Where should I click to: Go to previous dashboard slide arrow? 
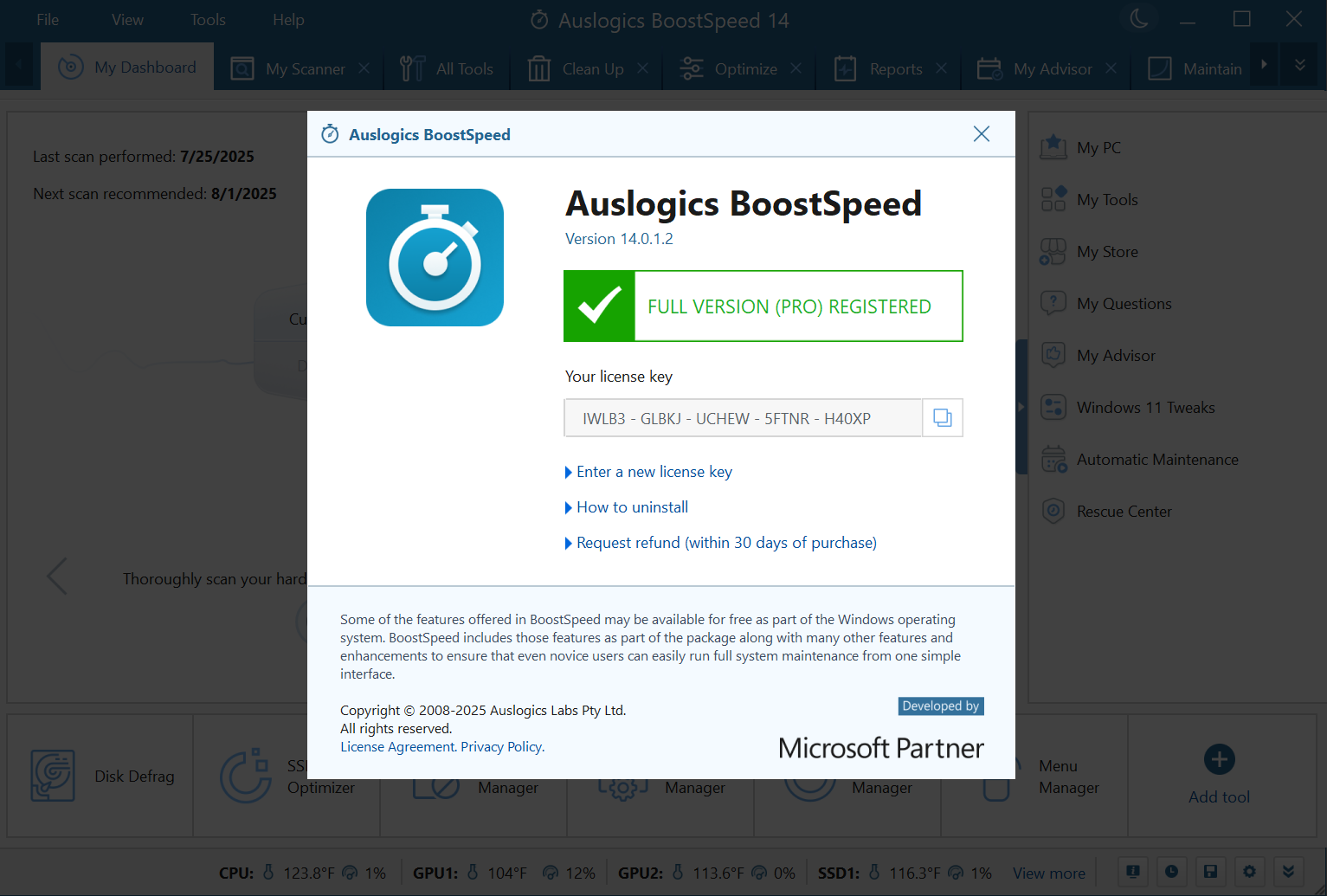(x=57, y=577)
